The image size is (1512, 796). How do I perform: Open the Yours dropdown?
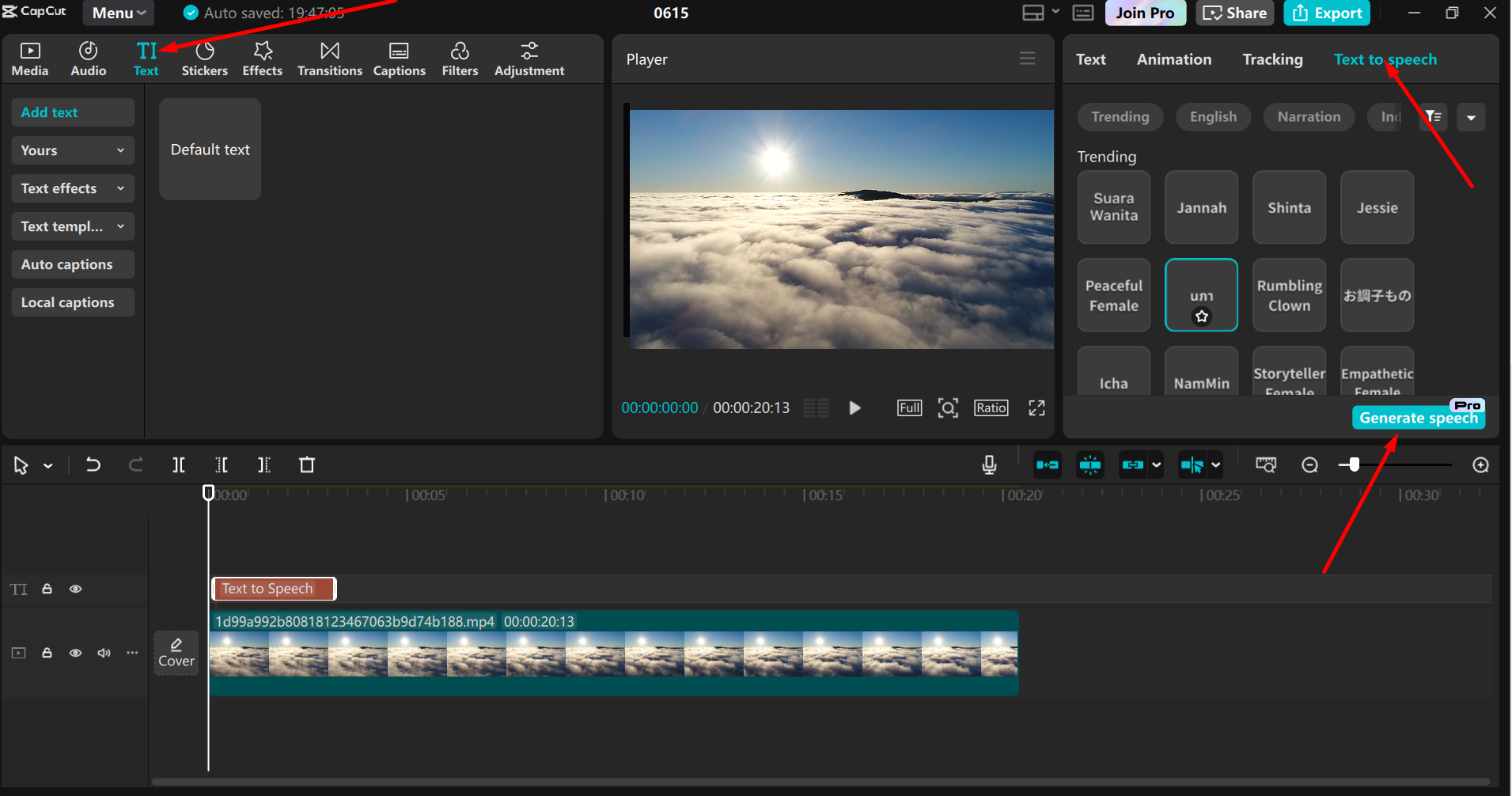pos(72,150)
